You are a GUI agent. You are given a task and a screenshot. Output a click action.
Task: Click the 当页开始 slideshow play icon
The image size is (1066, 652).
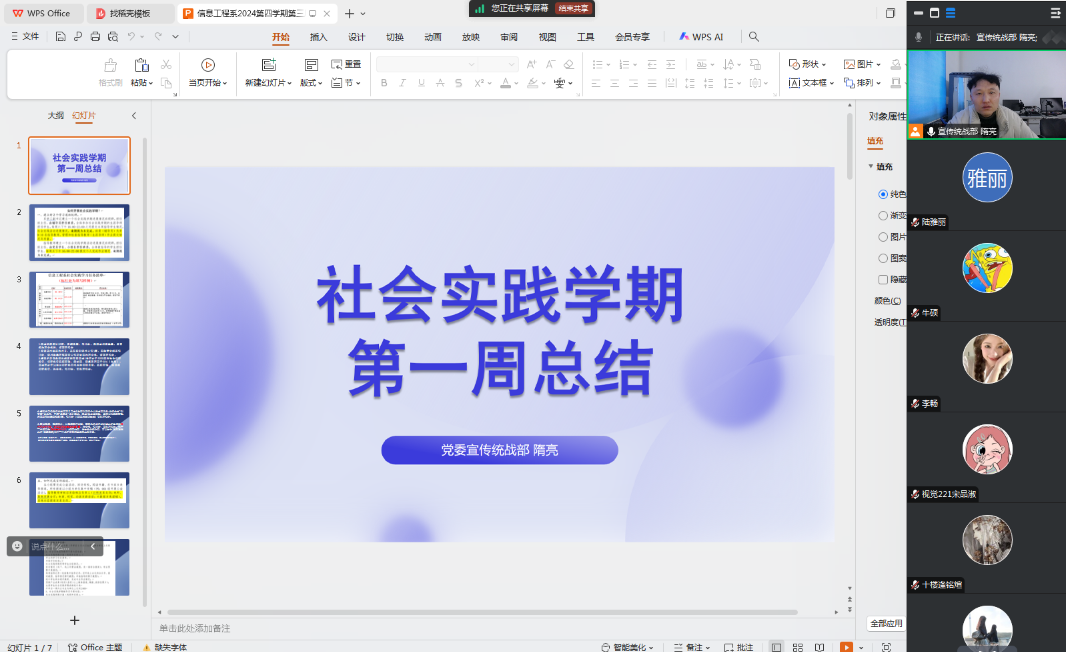[x=207, y=65]
